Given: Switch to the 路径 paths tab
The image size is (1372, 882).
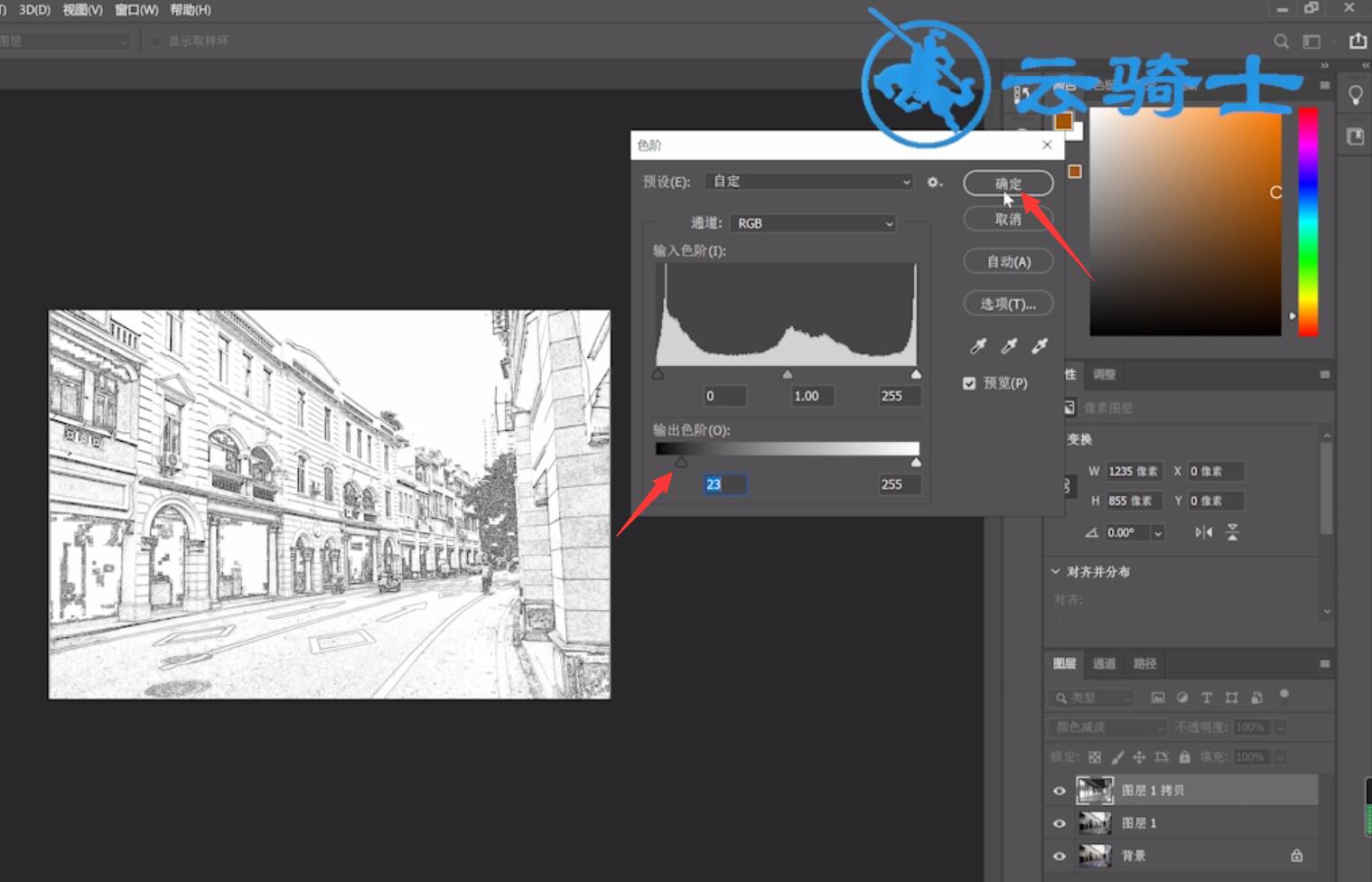Looking at the screenshot, I should coord(1144,663).
